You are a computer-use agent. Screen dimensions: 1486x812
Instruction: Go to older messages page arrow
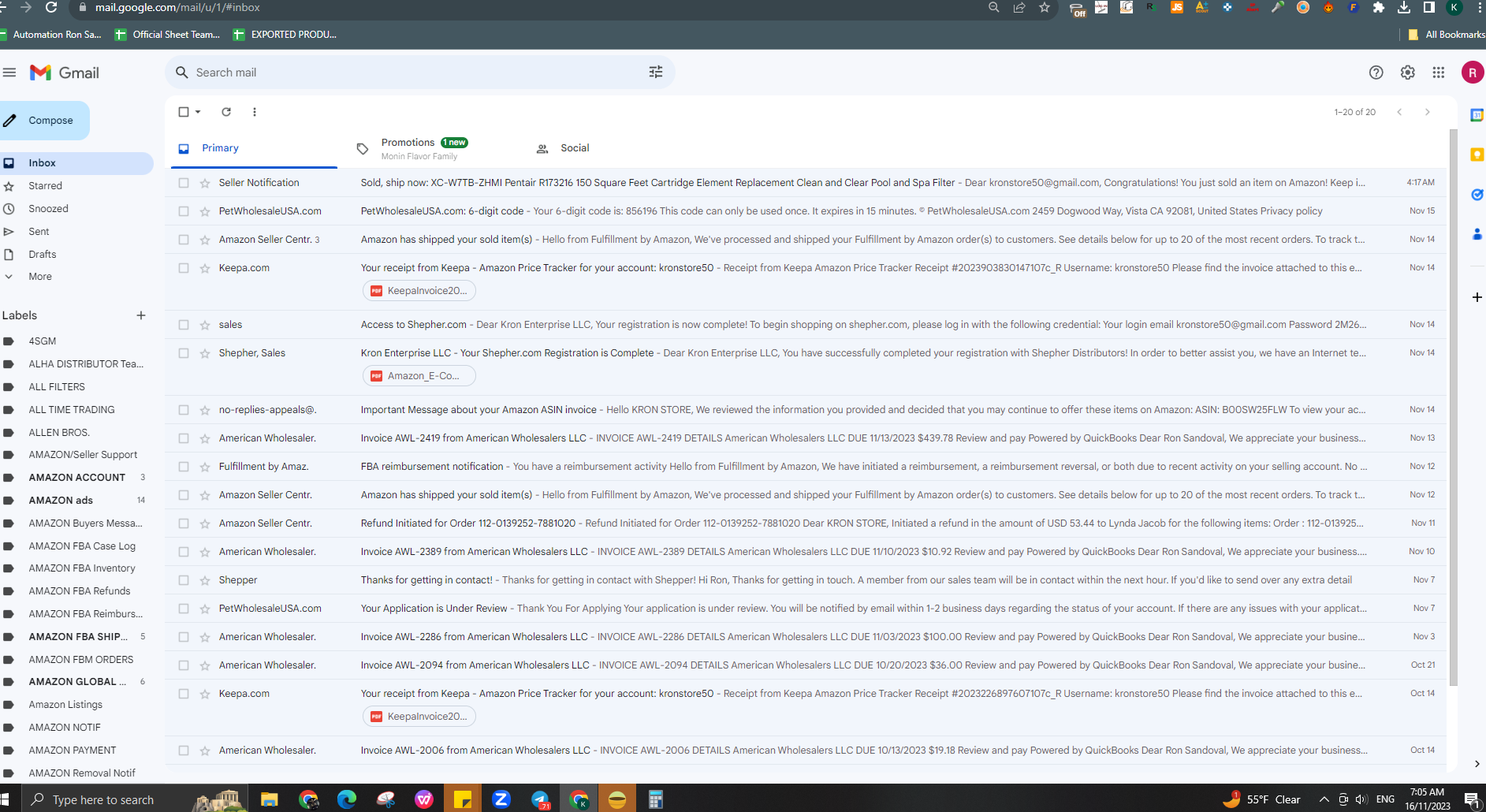[1428, 112]
